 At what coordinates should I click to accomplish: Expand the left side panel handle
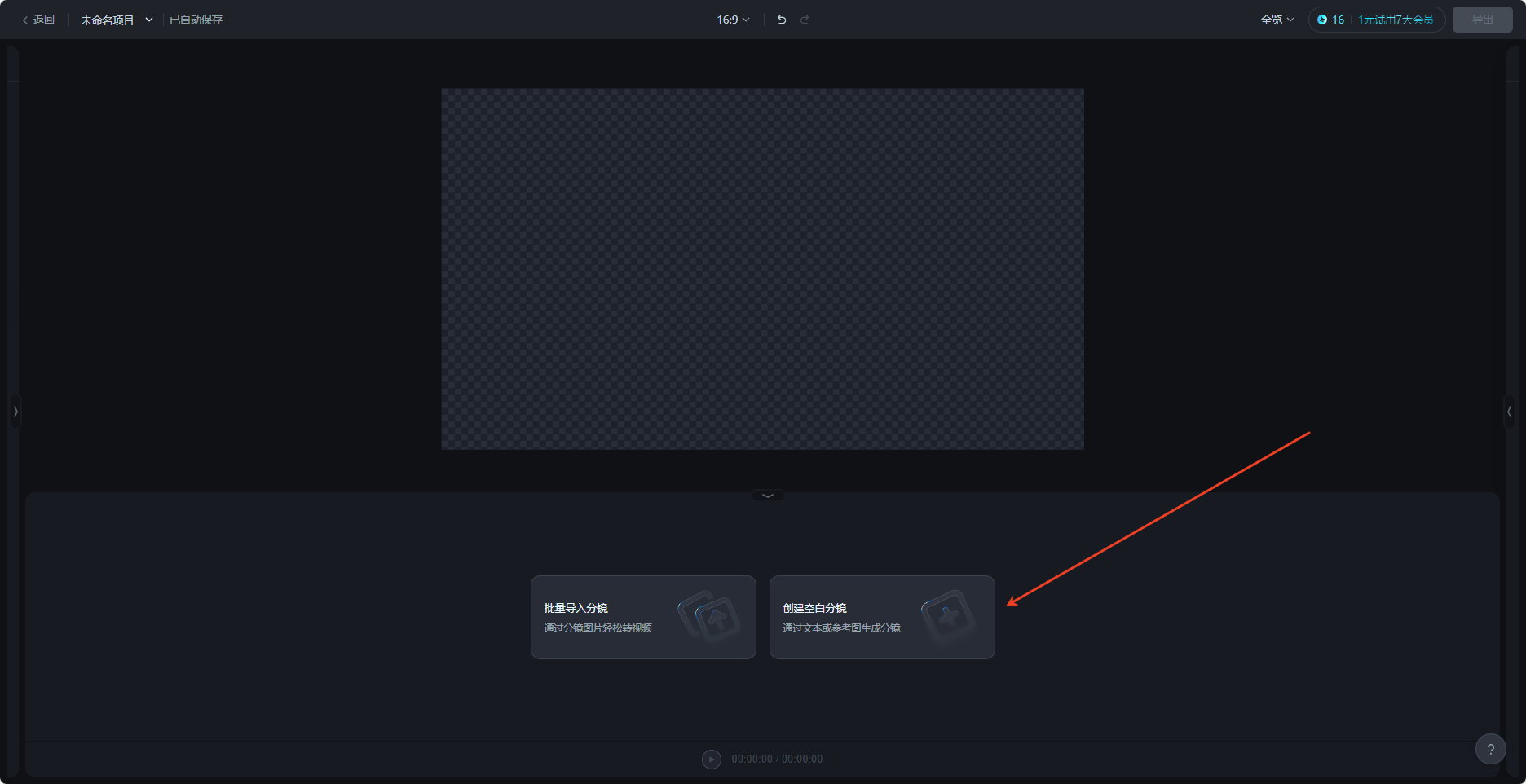[x=15, y=412]
